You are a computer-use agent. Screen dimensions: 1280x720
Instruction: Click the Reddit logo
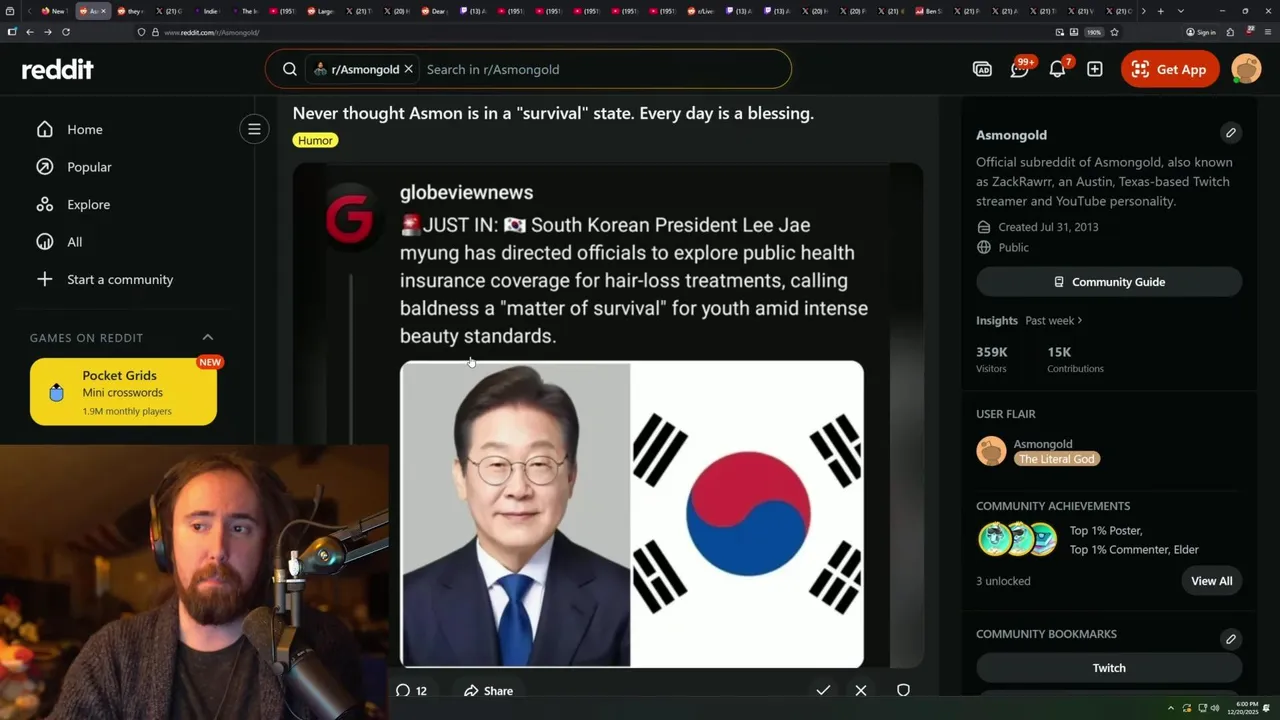[58, 69]
